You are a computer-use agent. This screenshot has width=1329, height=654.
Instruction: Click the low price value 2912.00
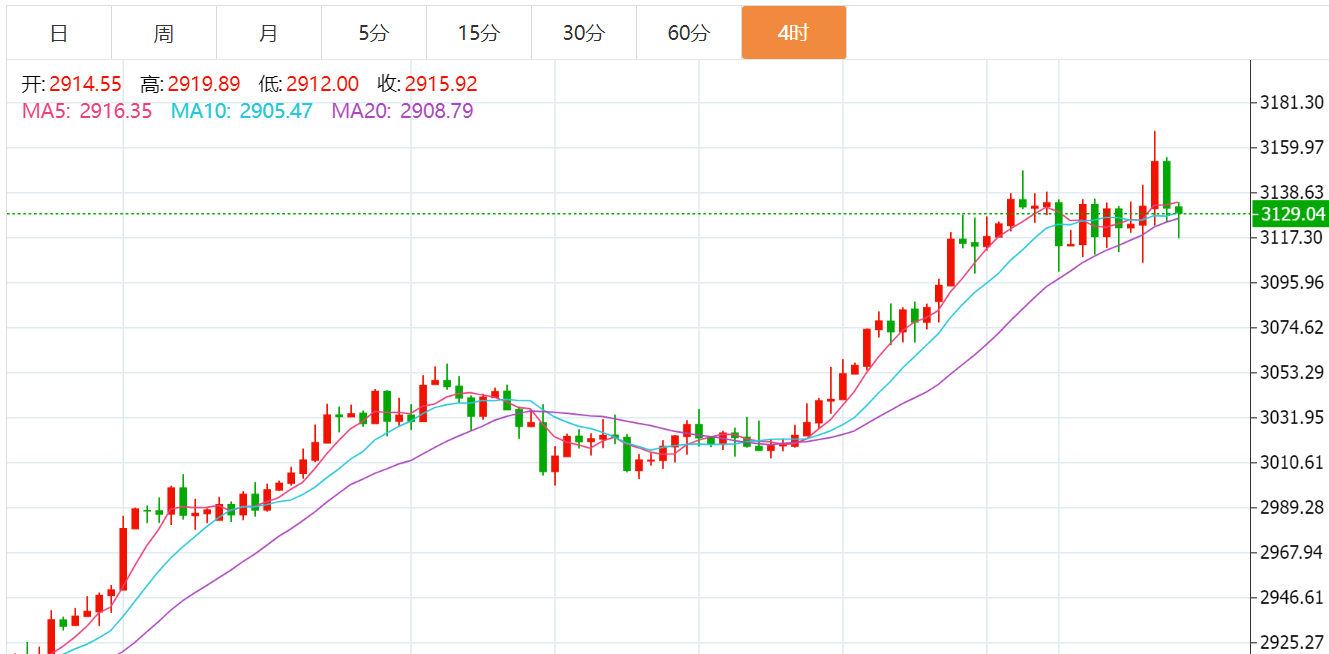[322, 85]
